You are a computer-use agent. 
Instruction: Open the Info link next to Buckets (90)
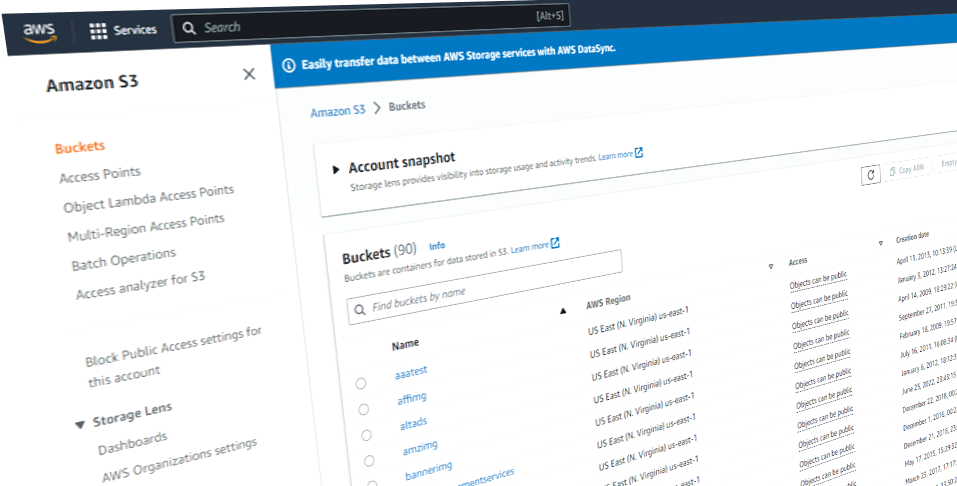pos(437,246)
